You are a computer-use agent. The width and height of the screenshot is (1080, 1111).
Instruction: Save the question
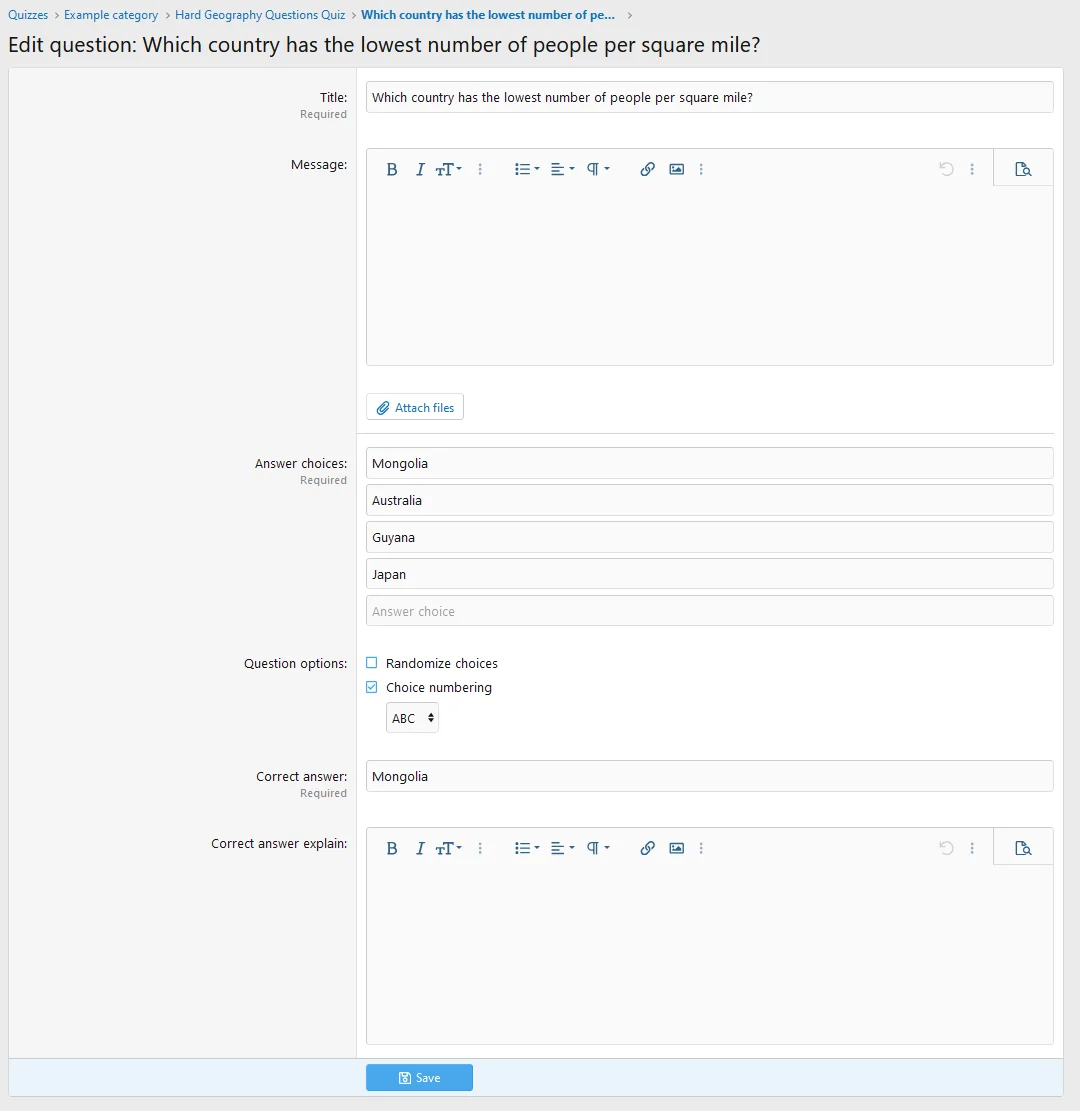pos(419,1078)
